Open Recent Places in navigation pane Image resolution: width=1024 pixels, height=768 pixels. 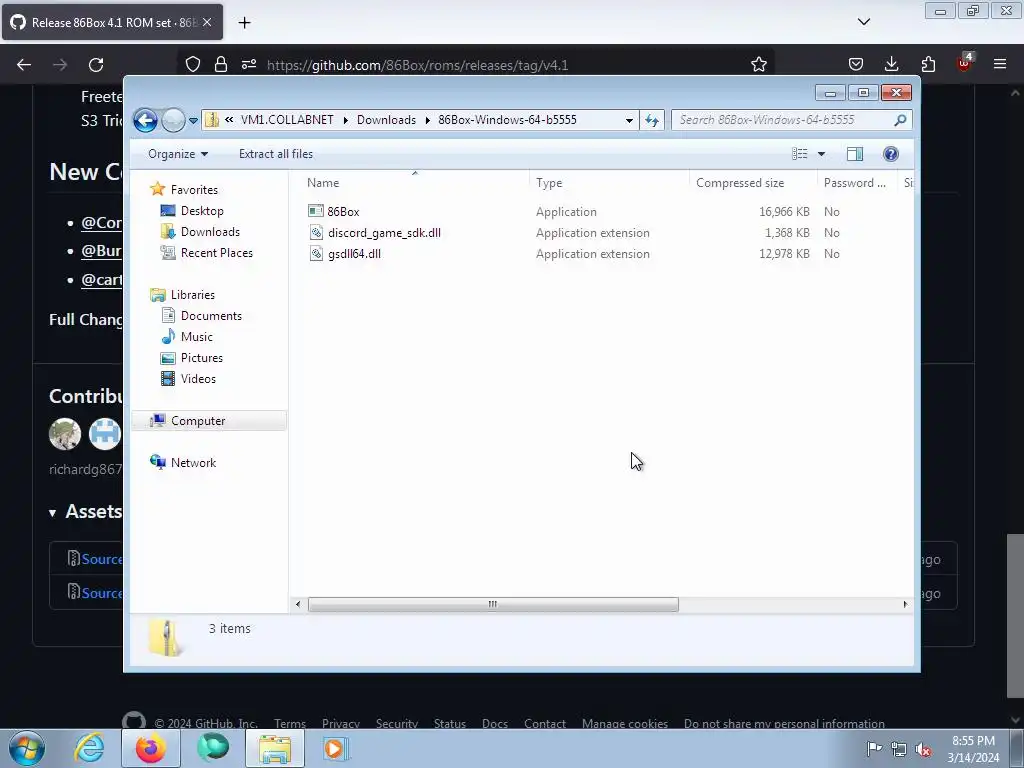pyautogui.click(x=217, y=253)
